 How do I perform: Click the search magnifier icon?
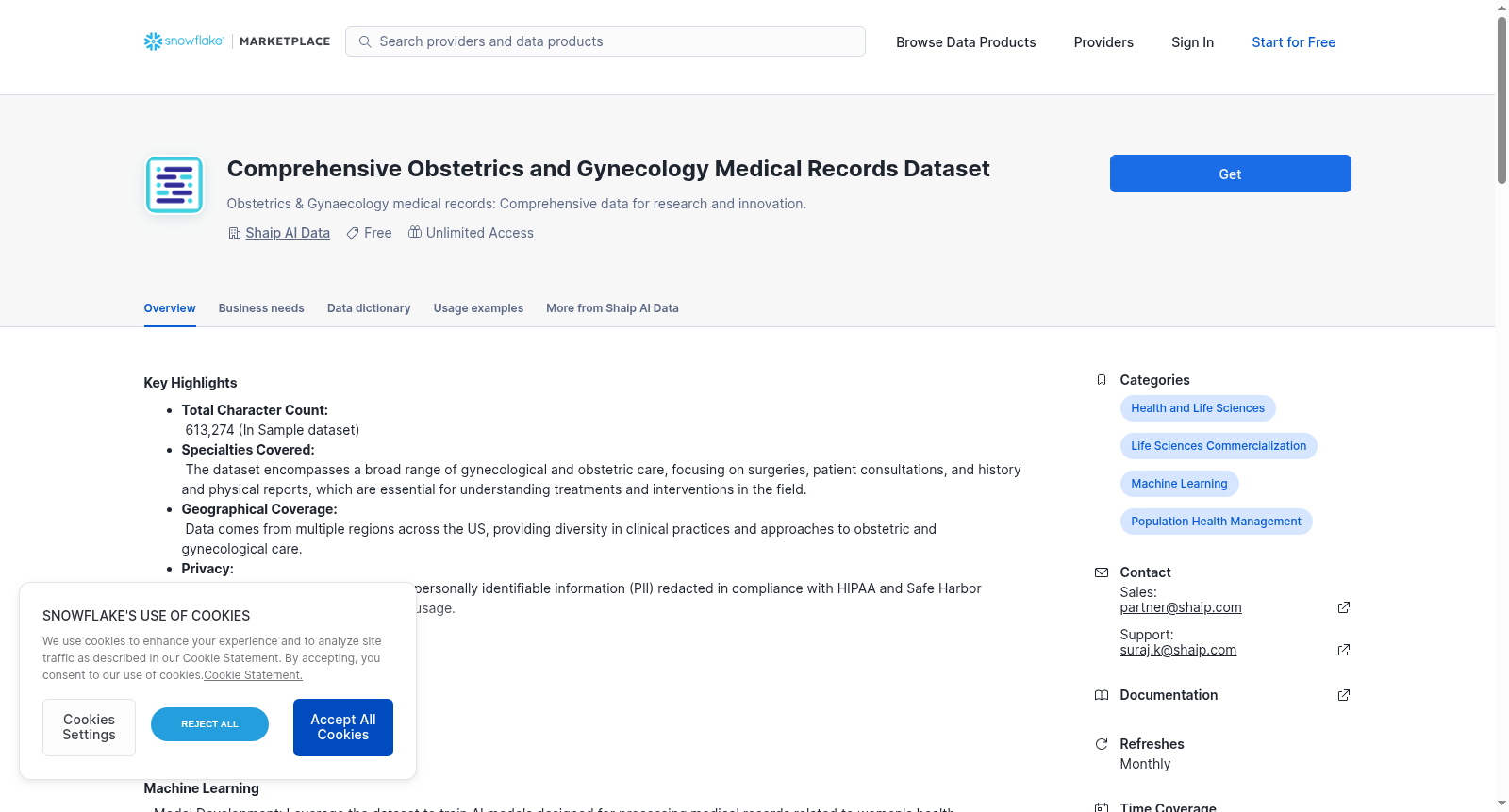(365, 41)
